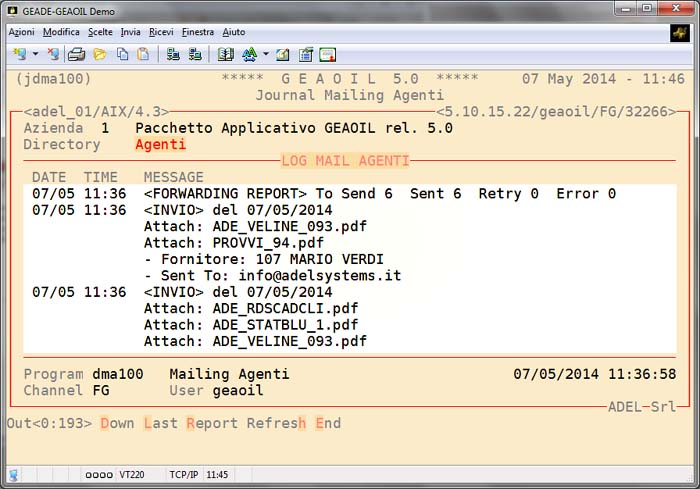
Task: Click the book icon in toolbar
Action: click(225, 54)
